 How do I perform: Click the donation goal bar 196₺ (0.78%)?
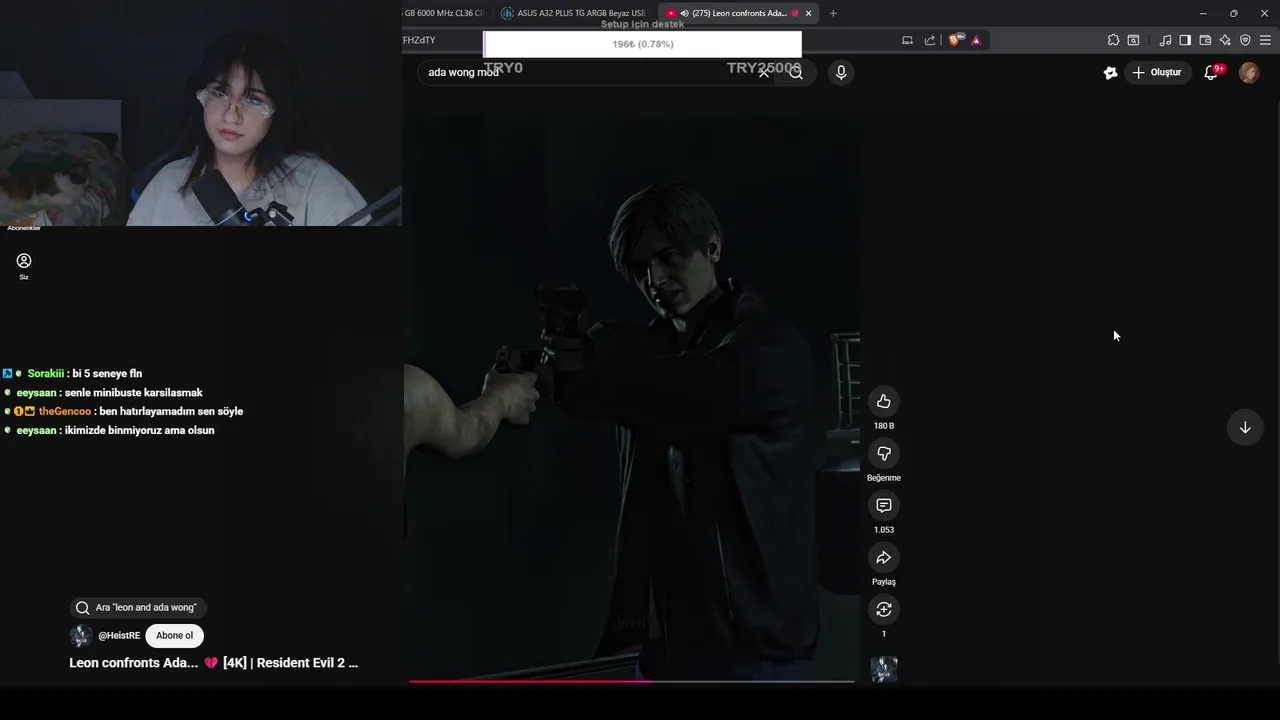642,44
